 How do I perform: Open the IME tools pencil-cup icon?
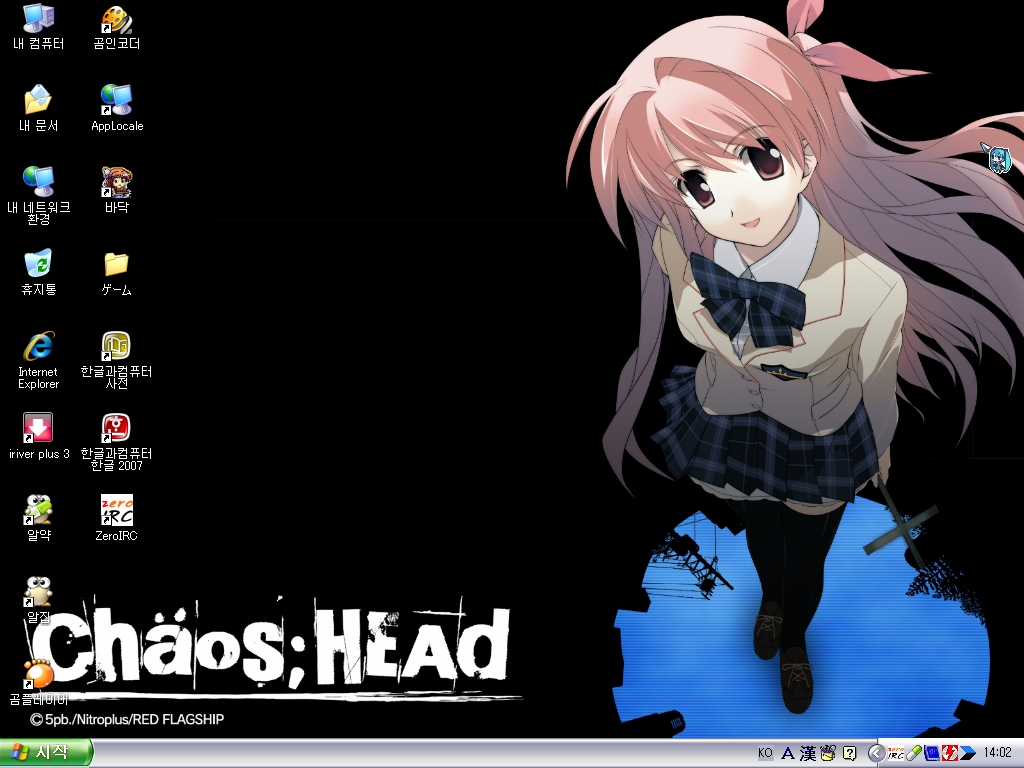point(828,754)
